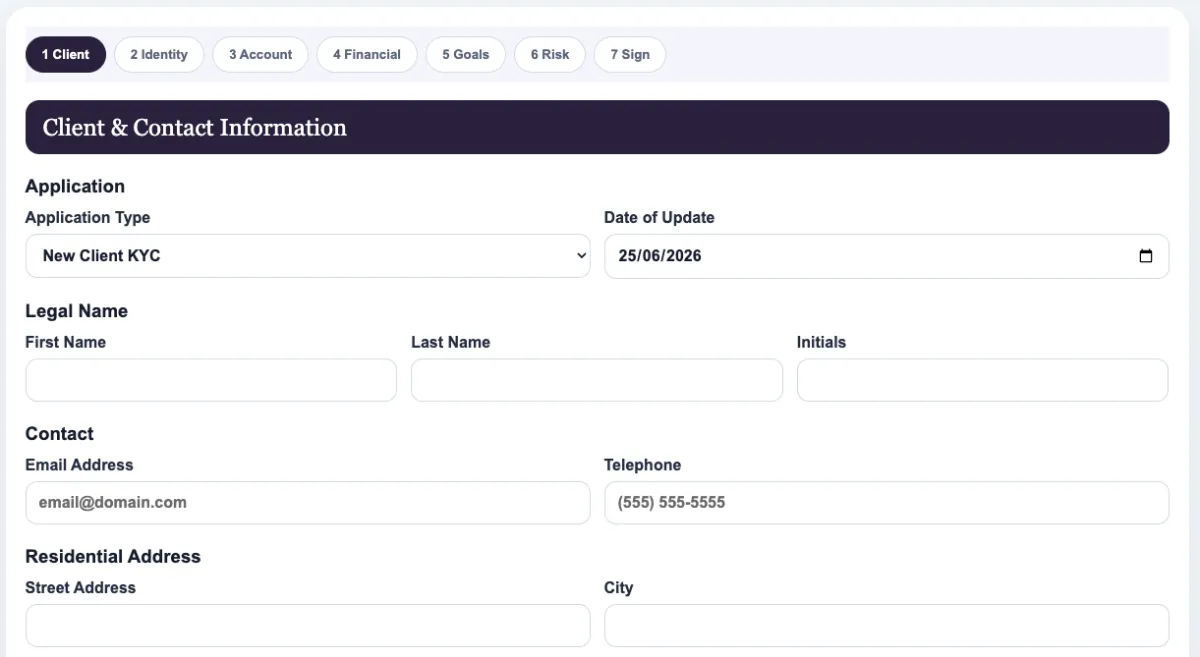Viewport: 1200px width, 657px height.
Task: Click the Legal Name section heading
Action: pyautogui.click(x=76, y=311)
